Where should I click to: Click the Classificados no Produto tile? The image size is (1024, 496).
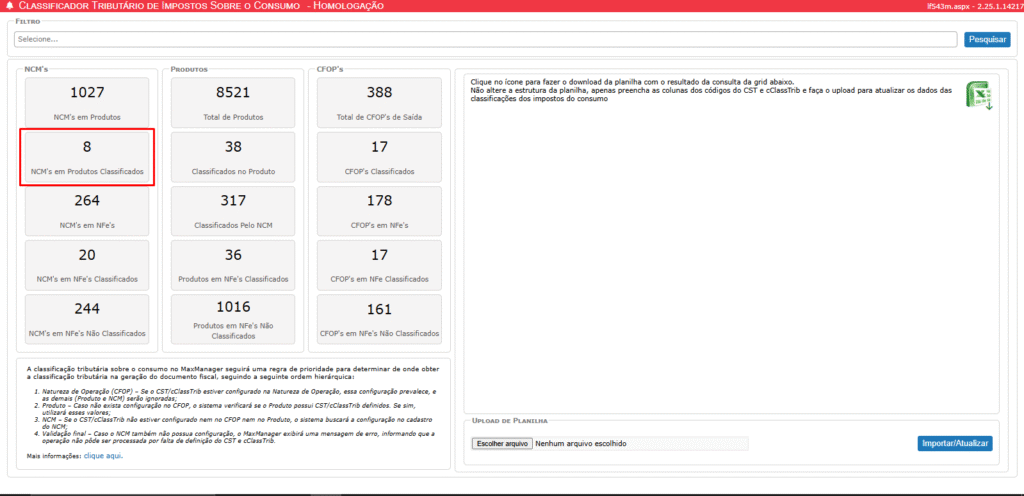[x=233, y=156]
